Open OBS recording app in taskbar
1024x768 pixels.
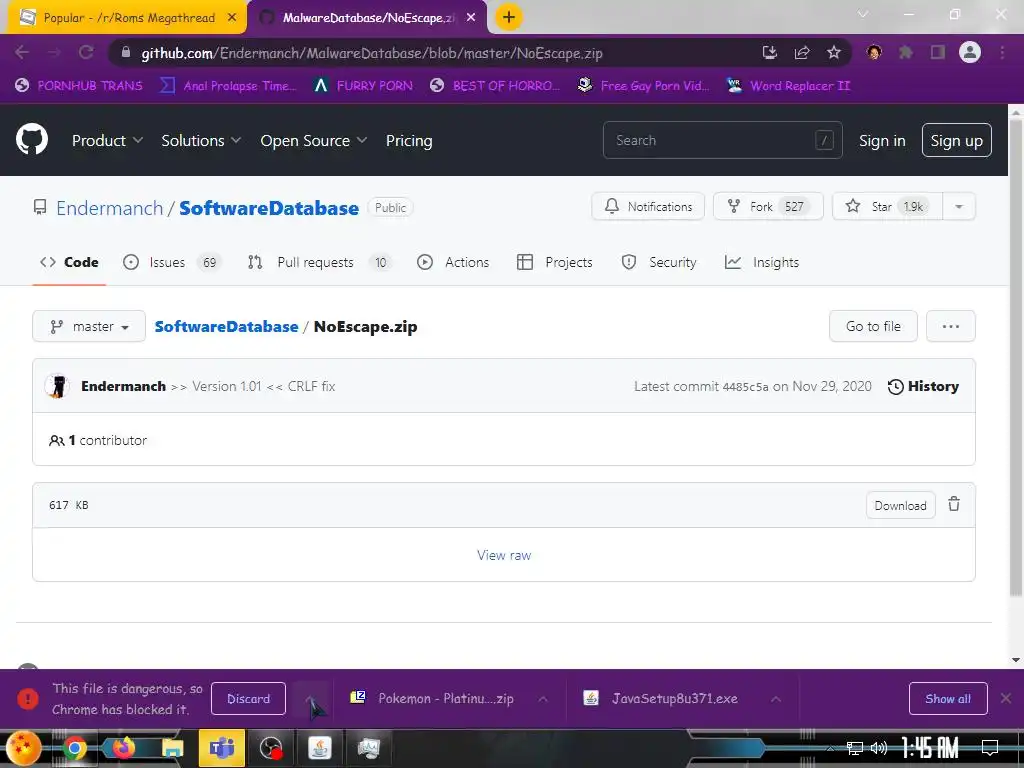pos(270,748)
